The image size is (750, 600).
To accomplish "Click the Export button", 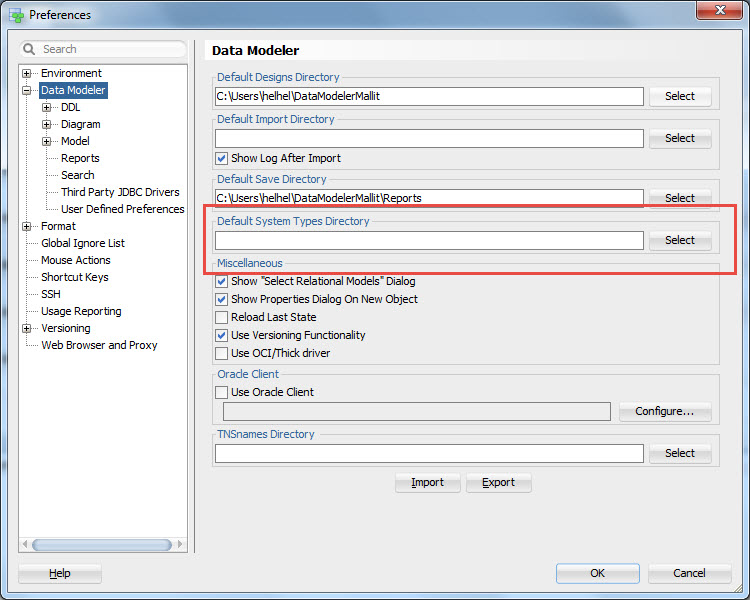I will 498,482.
